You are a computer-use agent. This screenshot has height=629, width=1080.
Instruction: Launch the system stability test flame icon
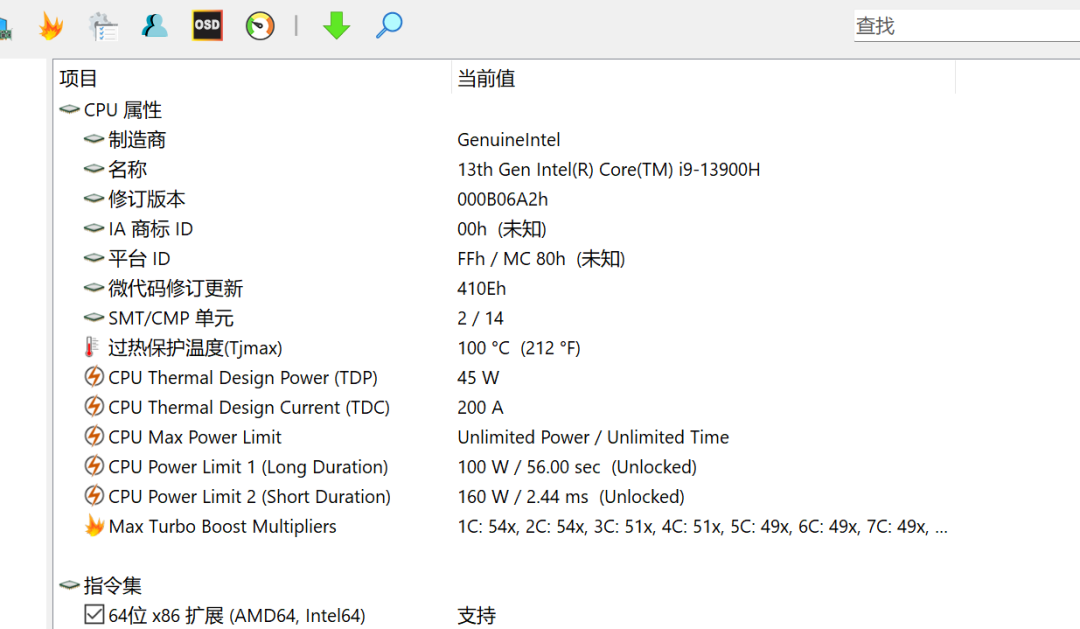click(x=51, y=26)
